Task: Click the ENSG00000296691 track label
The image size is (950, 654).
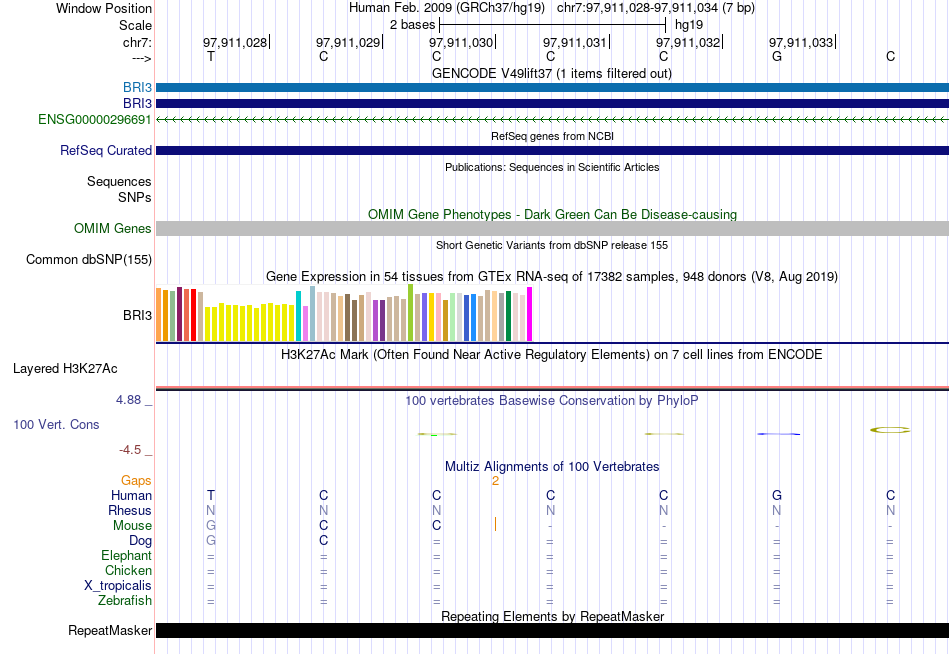Action: (95, 119)
